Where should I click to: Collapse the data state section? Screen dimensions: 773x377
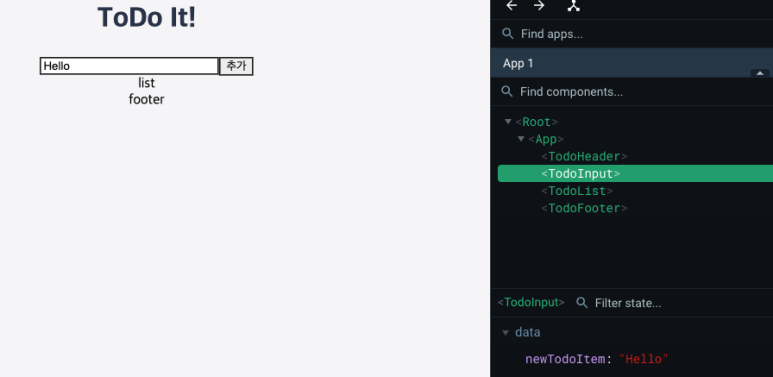505,333
